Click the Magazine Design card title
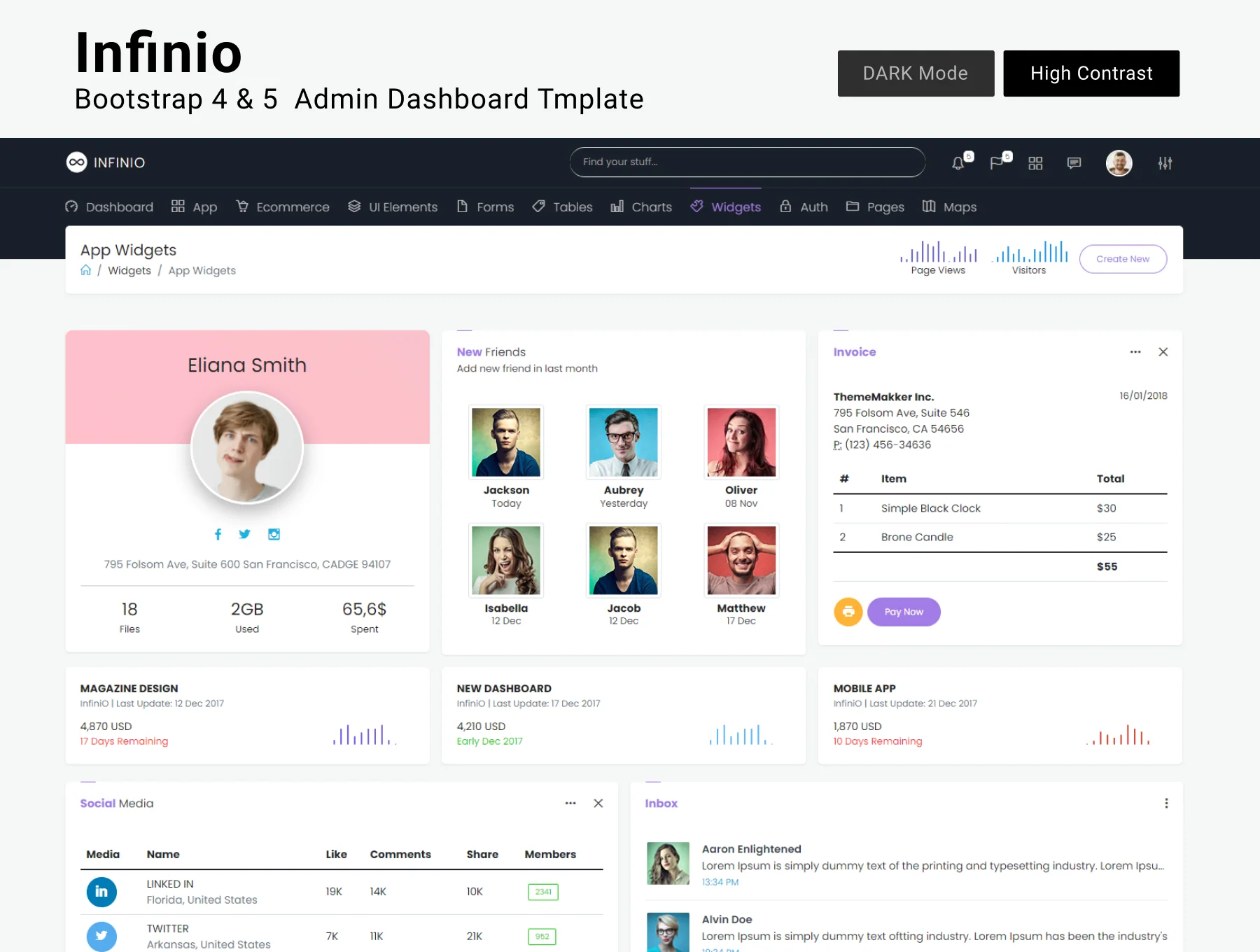This screenshot has height=952, width=1260. click(129, 689)
